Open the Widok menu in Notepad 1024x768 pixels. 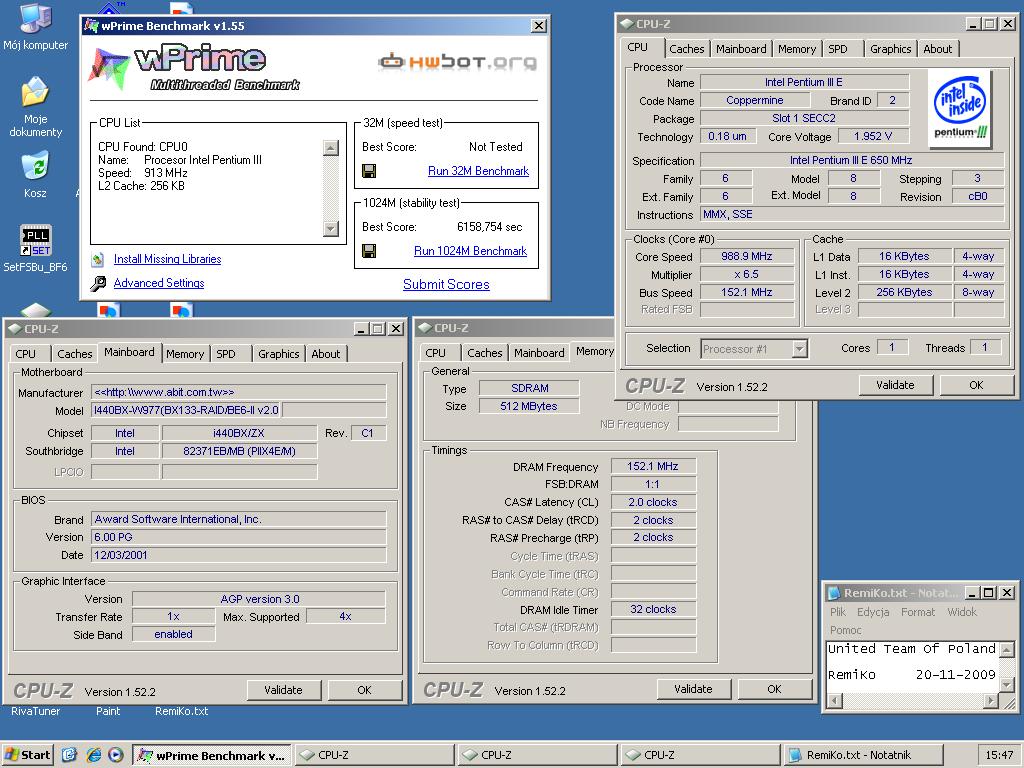point(962,613)
